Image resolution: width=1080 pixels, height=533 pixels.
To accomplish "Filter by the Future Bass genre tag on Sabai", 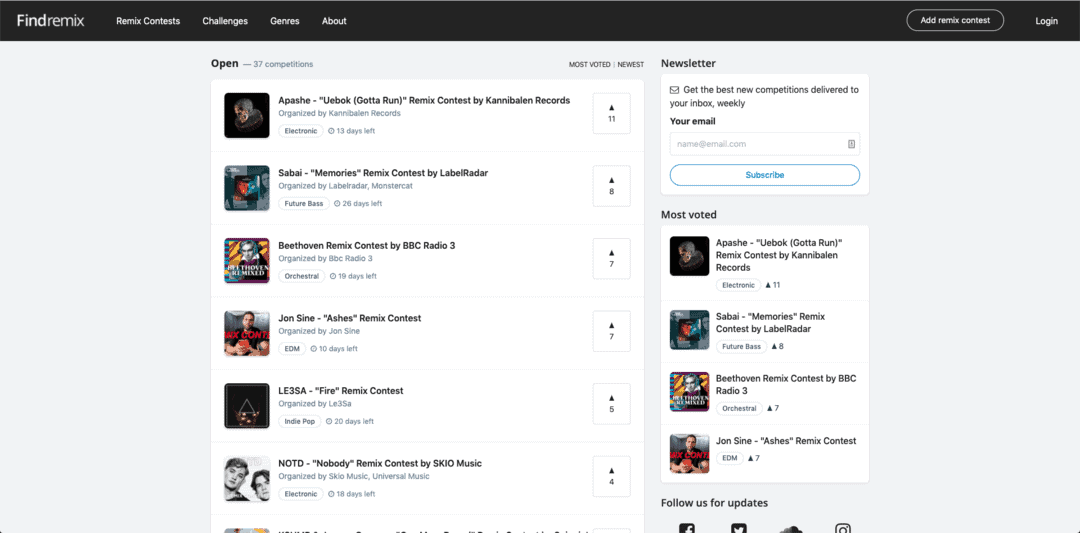I will click(x=303, y=204).
